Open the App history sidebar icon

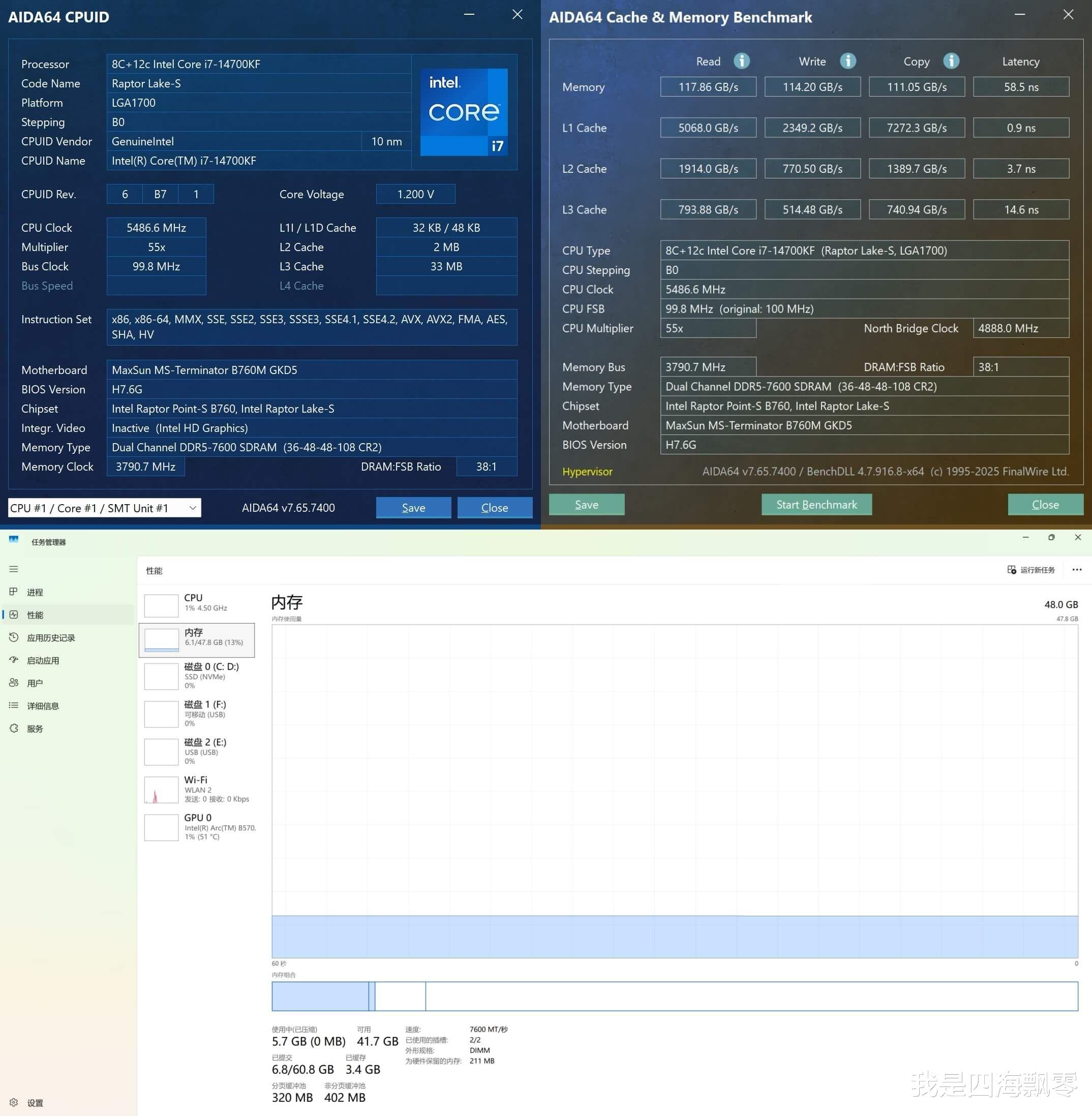point(14,637)
